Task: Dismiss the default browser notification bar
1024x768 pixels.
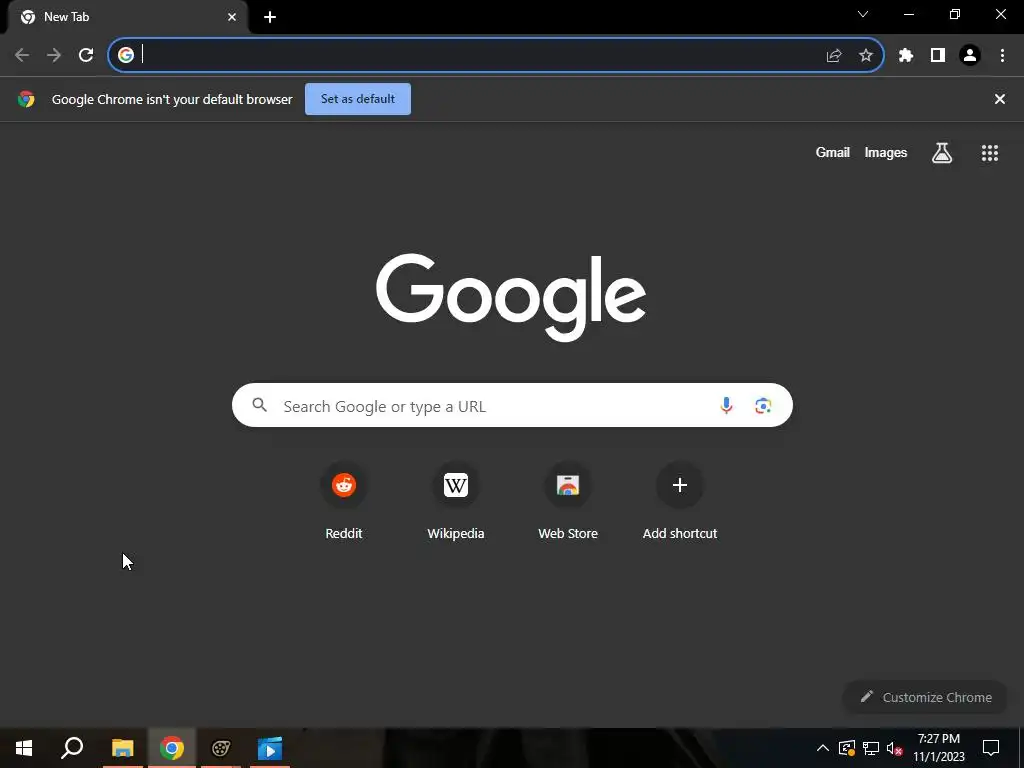Action: click(1000, 99)
